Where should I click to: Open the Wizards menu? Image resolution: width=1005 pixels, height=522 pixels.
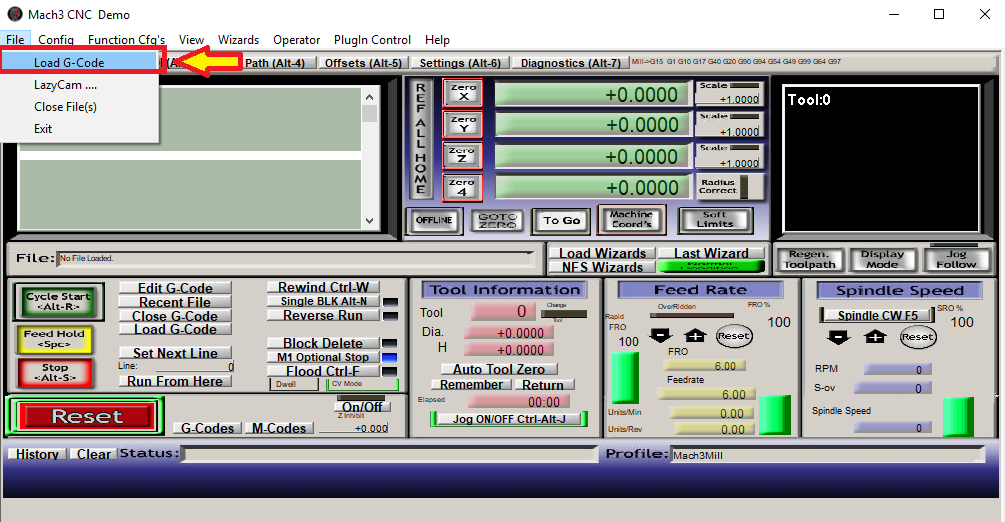tap(238, 40)
